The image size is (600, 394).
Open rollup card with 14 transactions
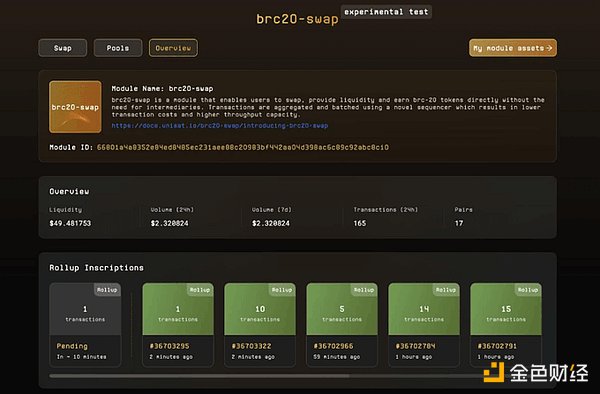click(x=424, y=325)
